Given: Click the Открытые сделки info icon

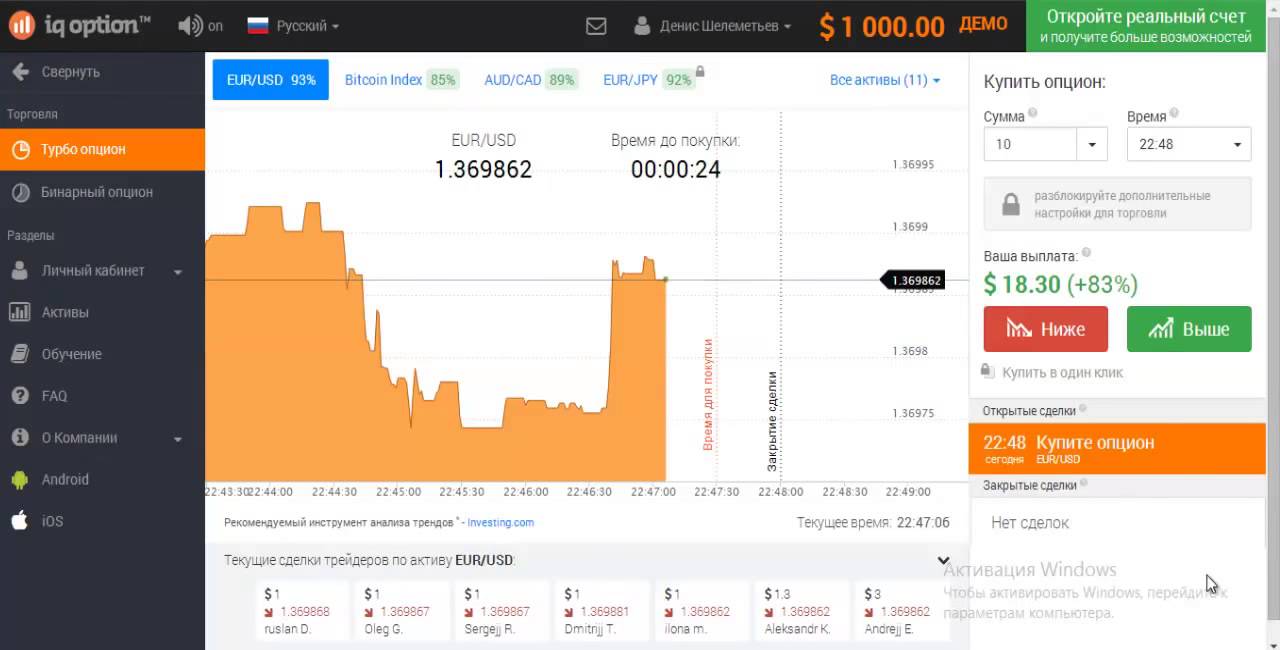Looking at the screenshot, I should coord(1083,409).
